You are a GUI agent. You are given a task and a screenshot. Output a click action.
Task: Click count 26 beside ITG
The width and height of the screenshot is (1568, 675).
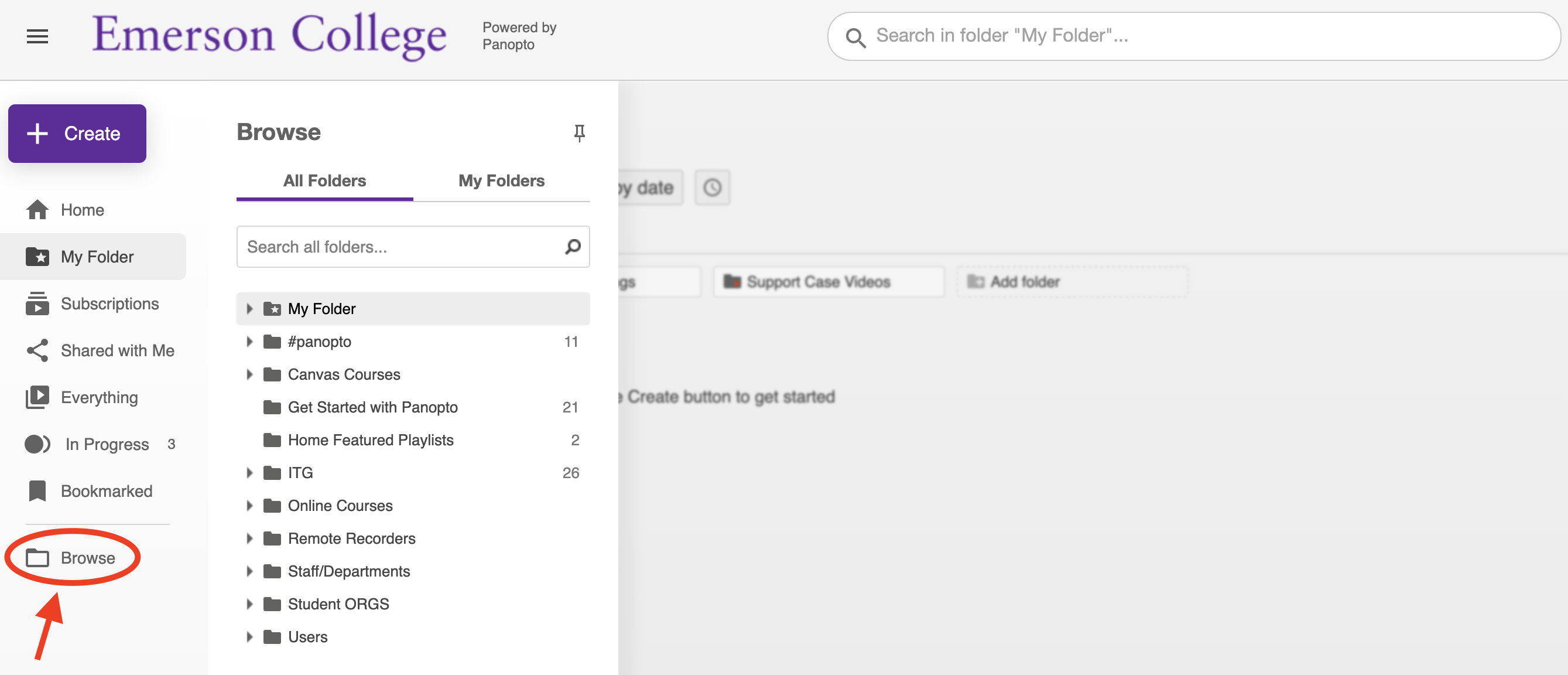click(x=570, y=473)
